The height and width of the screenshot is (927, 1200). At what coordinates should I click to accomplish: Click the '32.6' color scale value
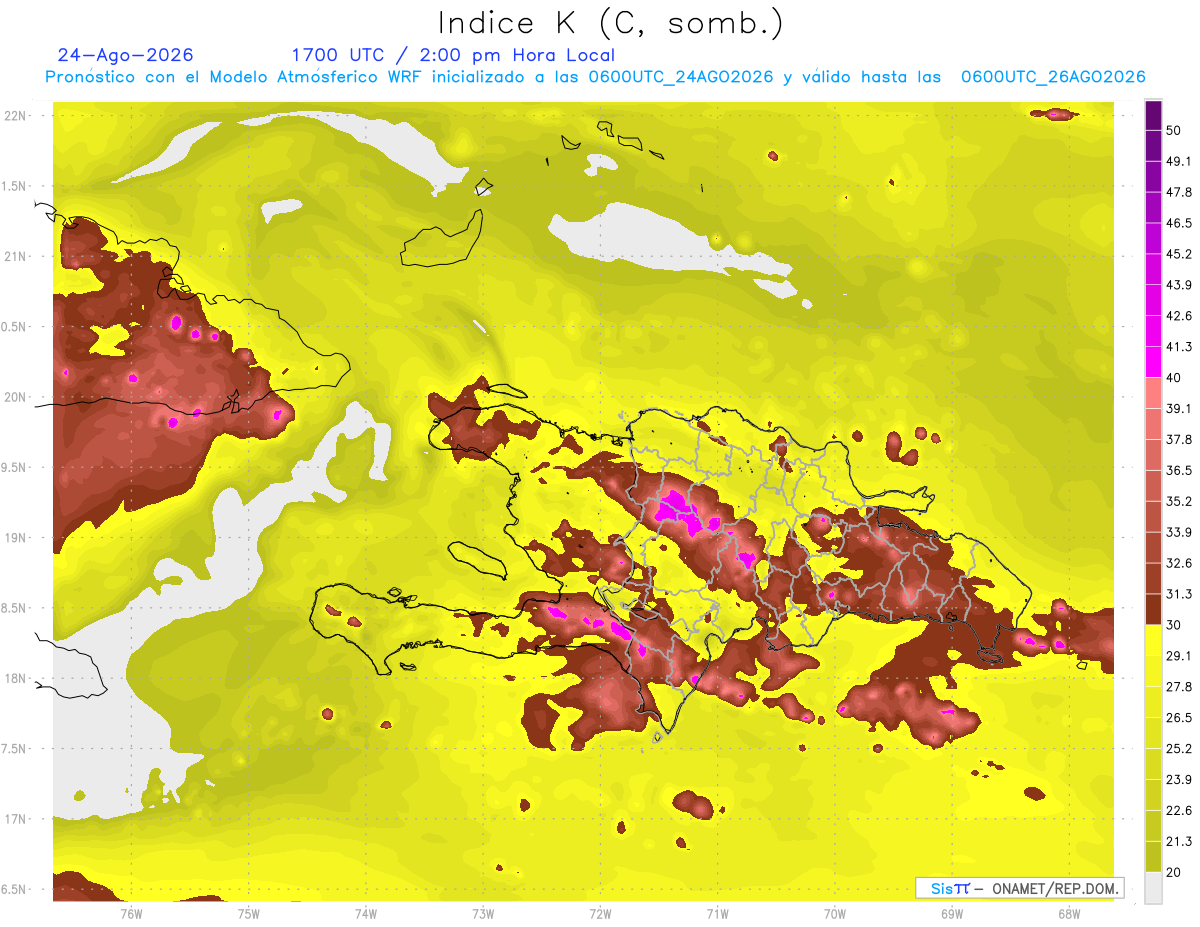tap(1179, 563)
